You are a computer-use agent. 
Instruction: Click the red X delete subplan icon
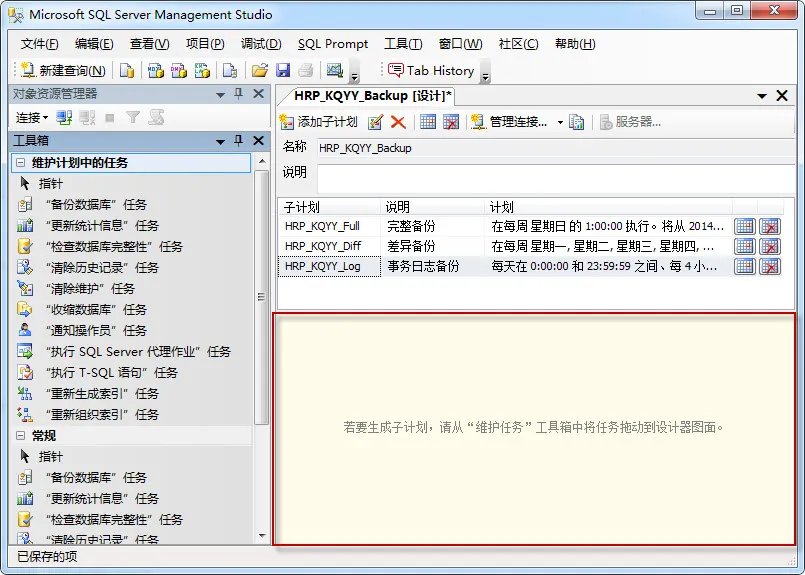pos(398,122)
